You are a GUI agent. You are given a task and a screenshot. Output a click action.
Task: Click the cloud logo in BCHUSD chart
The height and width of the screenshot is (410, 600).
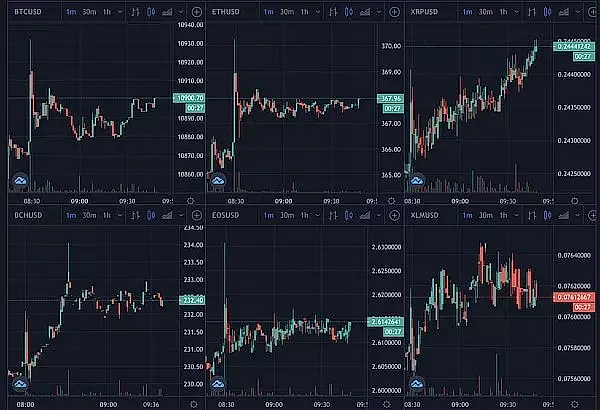(x=20, y=384)
